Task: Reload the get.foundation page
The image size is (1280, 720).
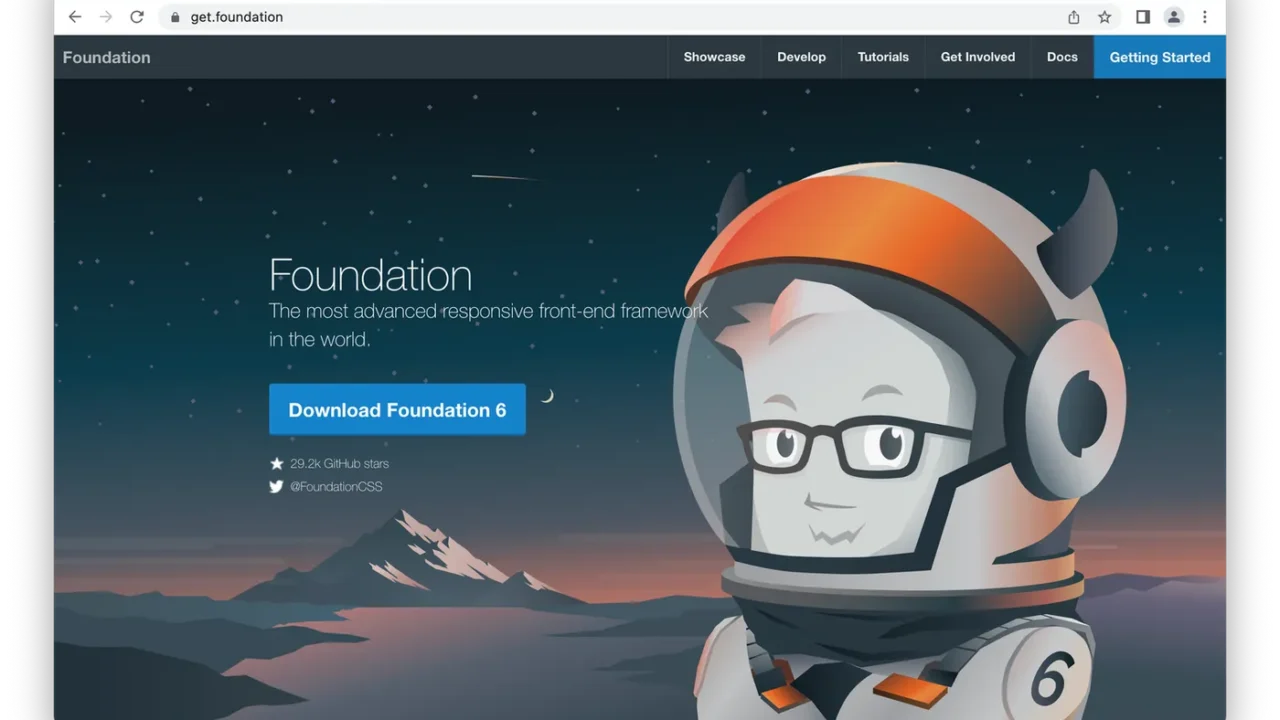Action: click(x=137, y=17)
